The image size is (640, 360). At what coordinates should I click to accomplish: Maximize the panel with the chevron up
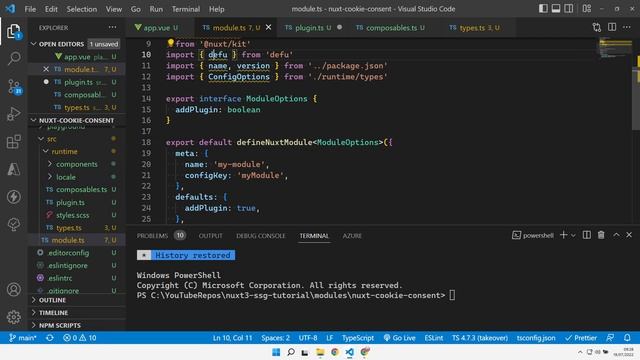616,235
